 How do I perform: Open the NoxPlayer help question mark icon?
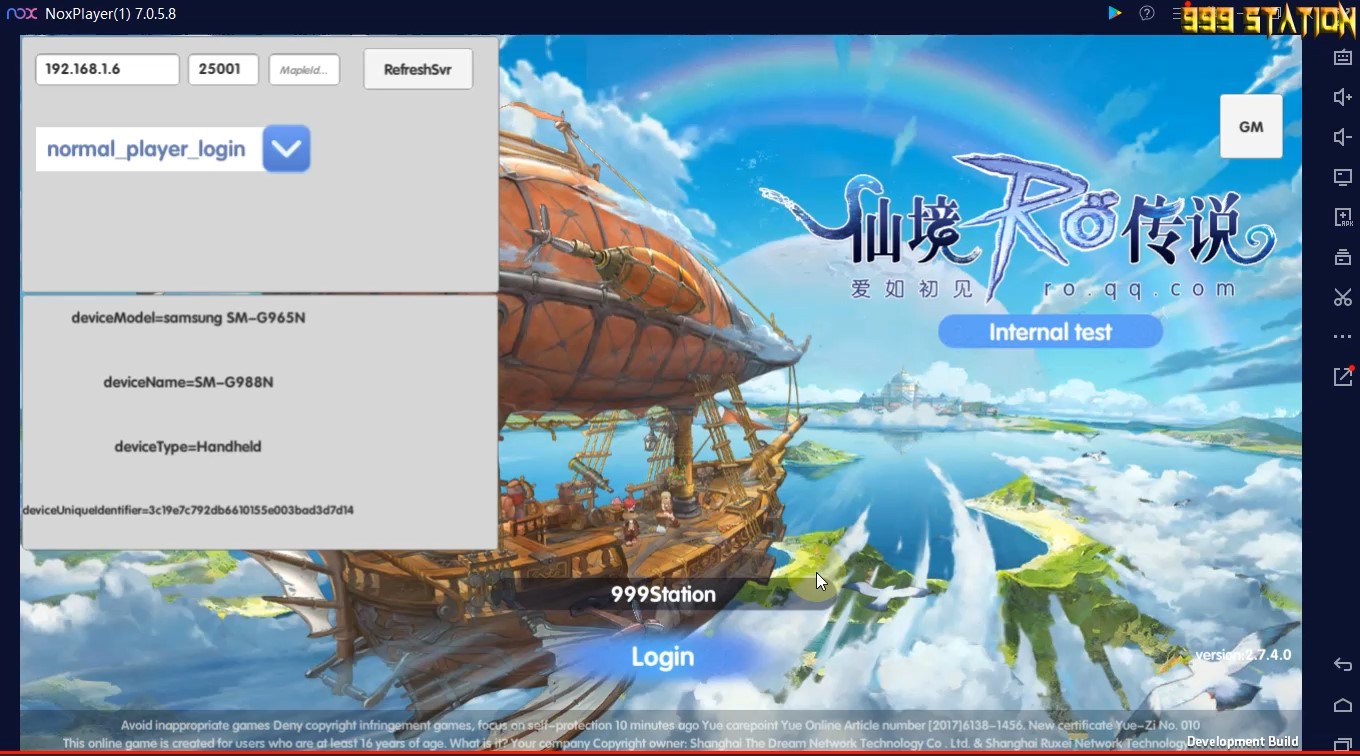[x=1147, y=14]
